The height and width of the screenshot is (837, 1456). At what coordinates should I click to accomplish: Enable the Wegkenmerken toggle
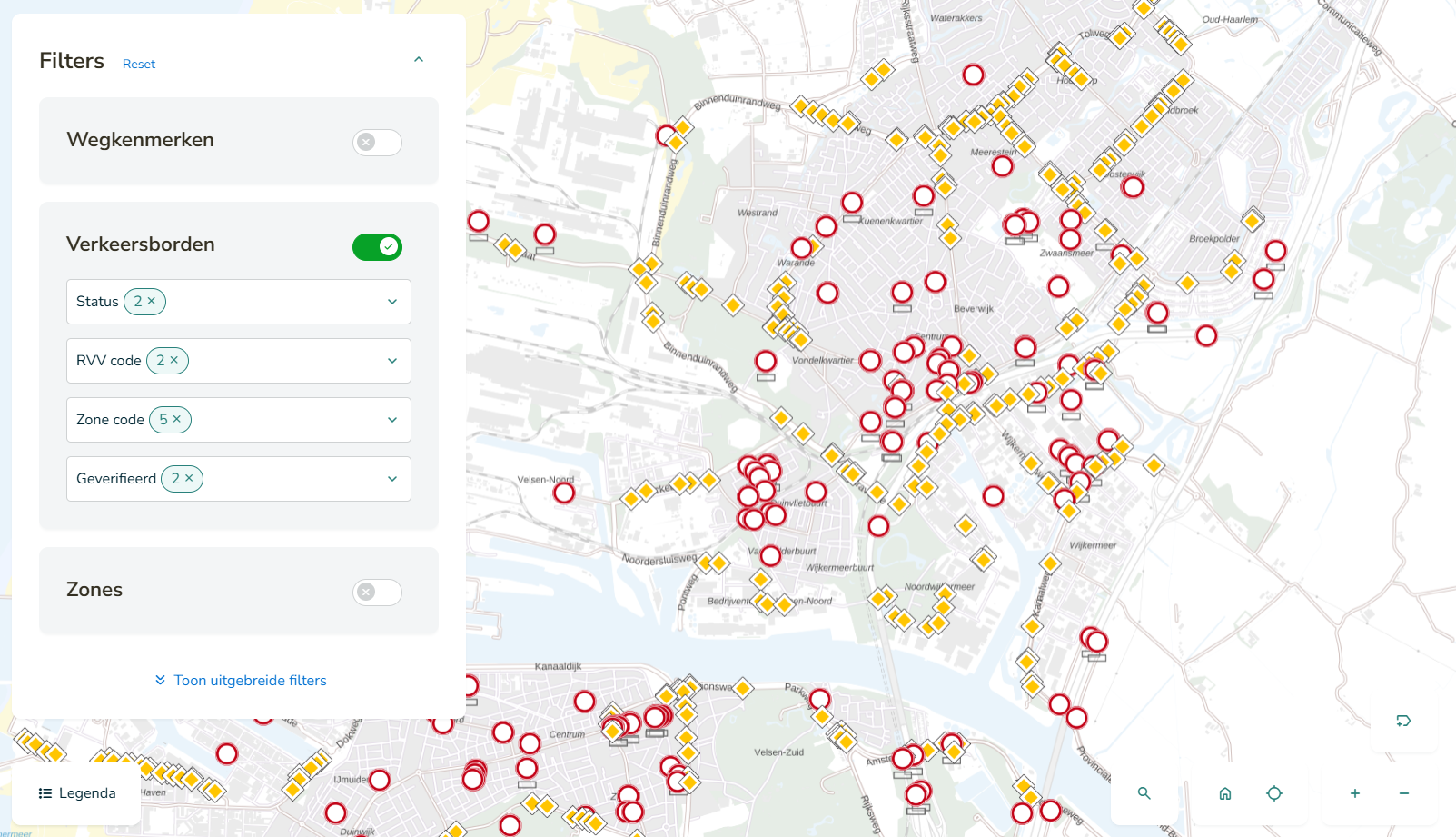point(377,143)
